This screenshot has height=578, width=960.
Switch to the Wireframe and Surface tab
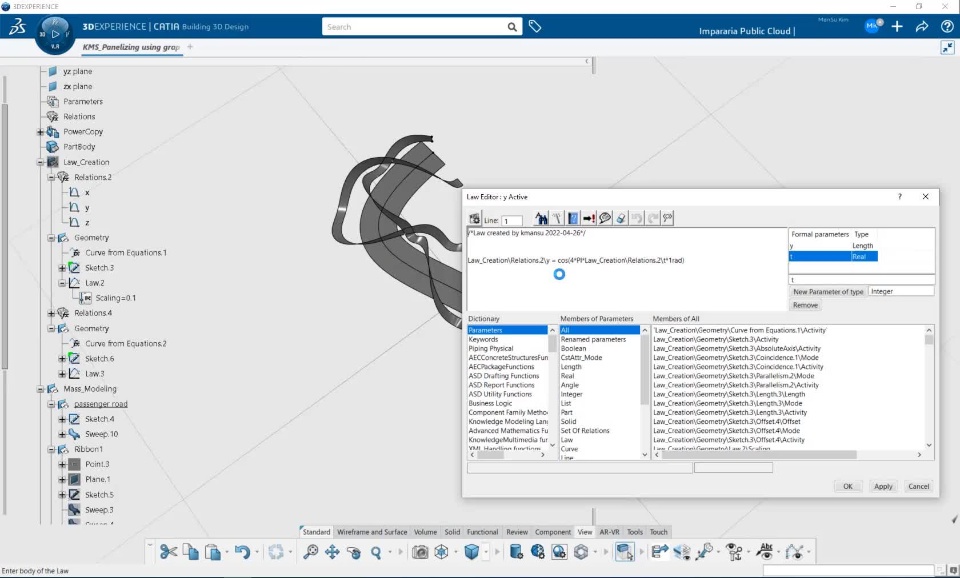click(372, 532)
